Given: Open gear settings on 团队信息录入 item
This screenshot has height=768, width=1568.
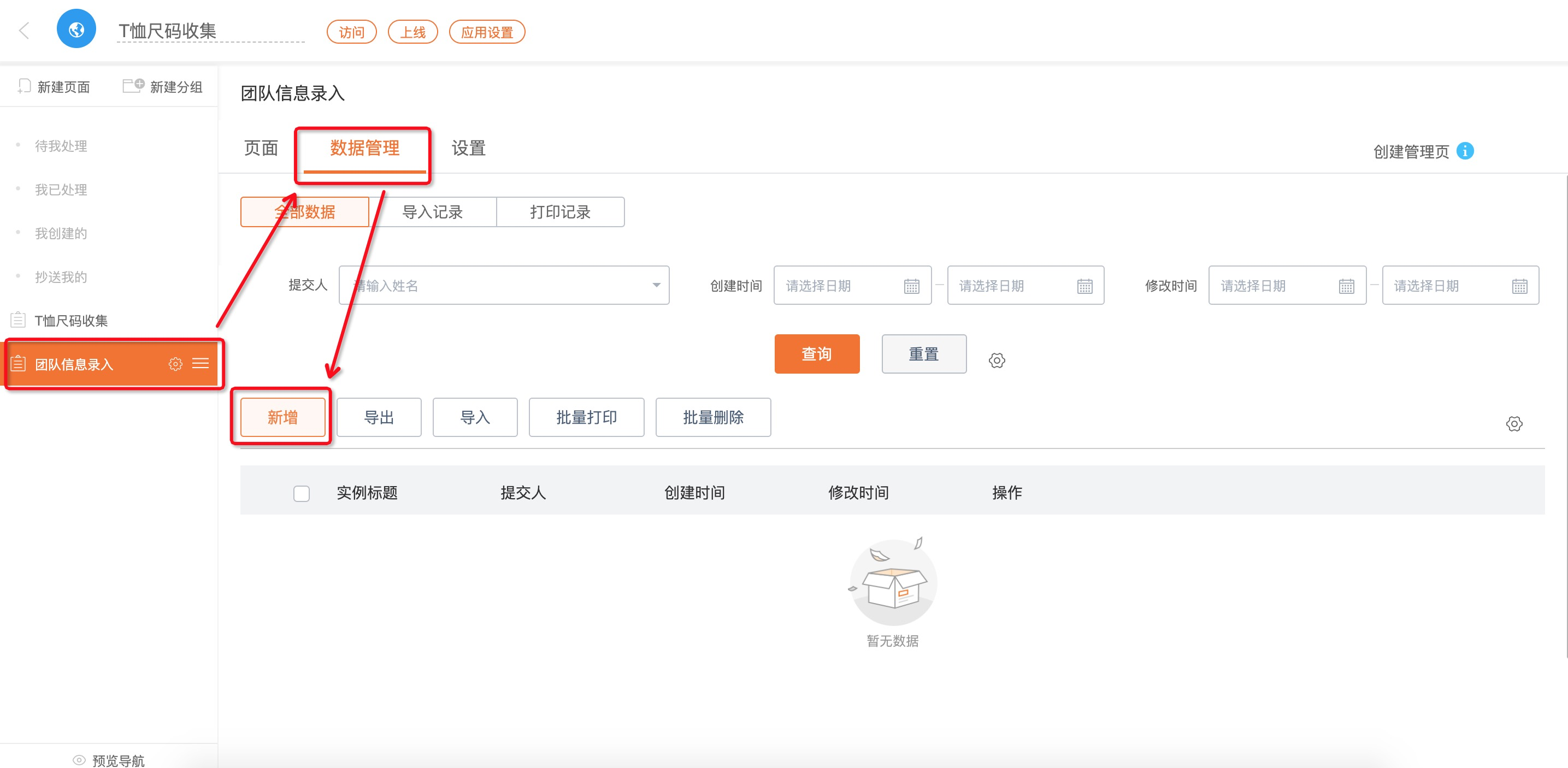Looking at the screenshot, I should pos(175,364).
